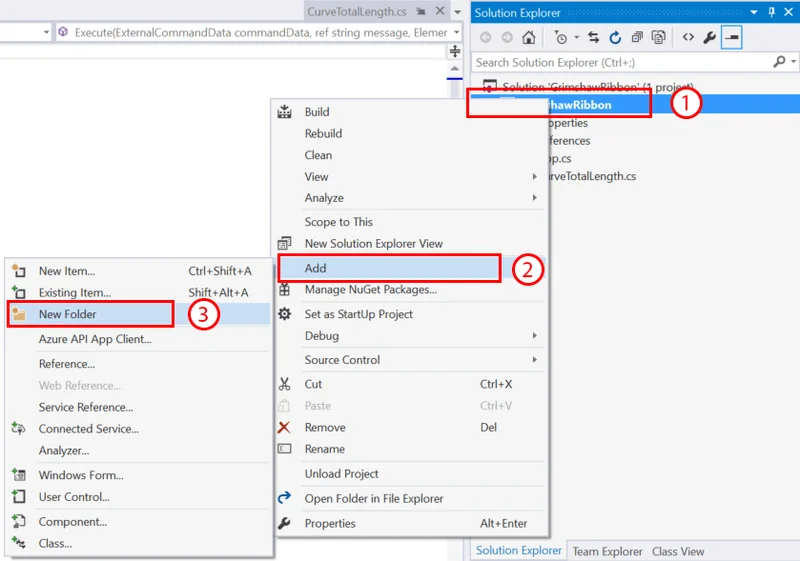Close the Solution Explorer panel
The height and width of the screenshot is (561, 800).
click(789, 12)
